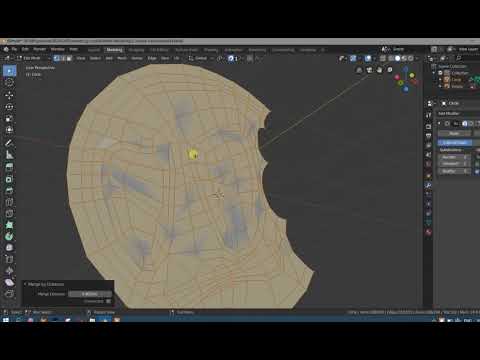
Task: Open the Modifier properties wrench tab
Action: [x=429, y=185]
